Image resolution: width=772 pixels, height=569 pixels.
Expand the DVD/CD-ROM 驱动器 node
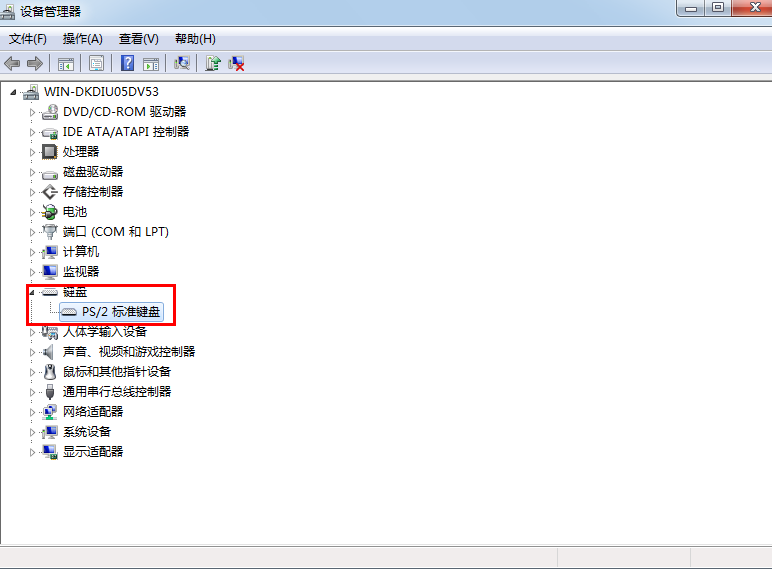[x=32, y=112]
